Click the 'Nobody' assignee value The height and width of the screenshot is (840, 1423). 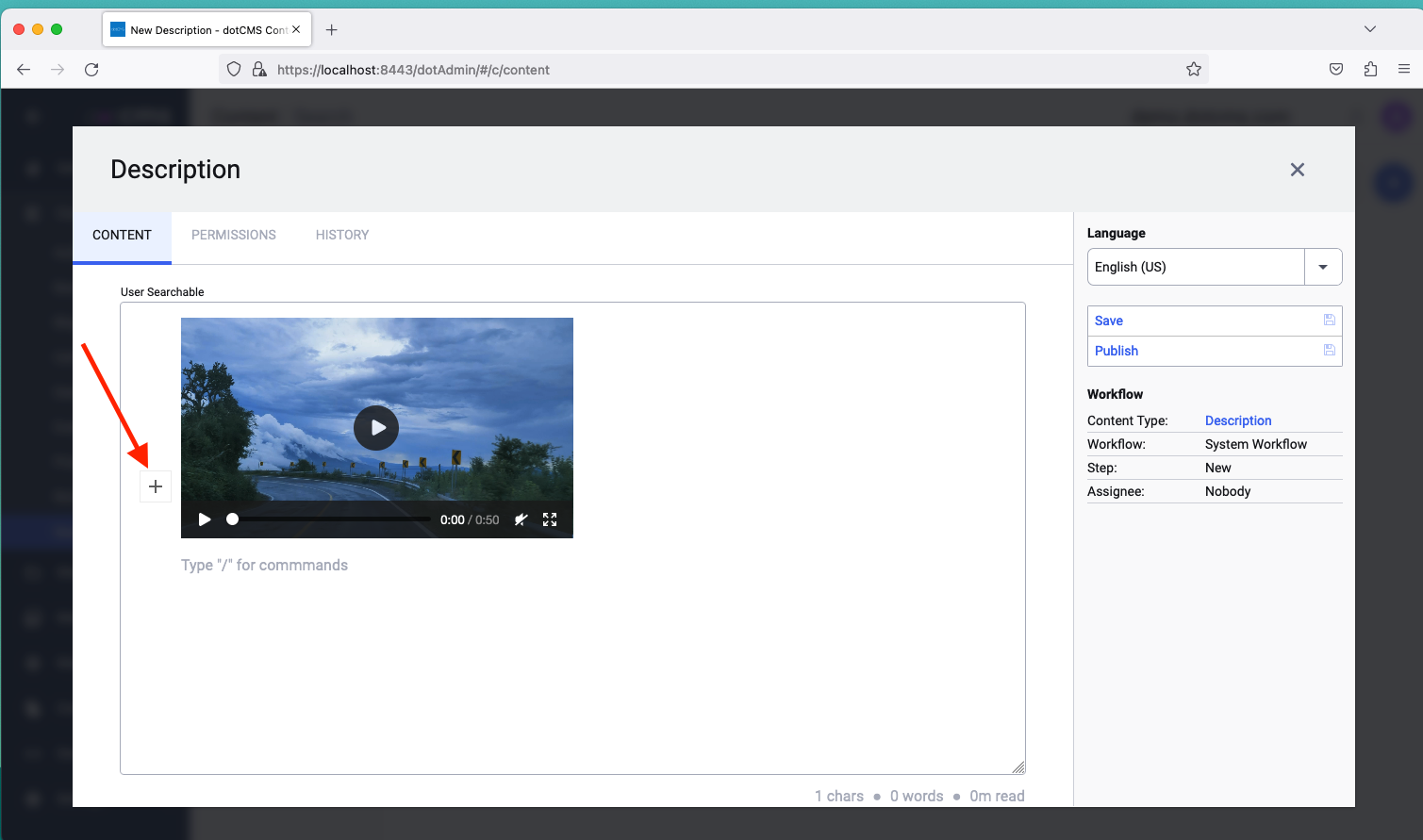(x=1228, y=491)
